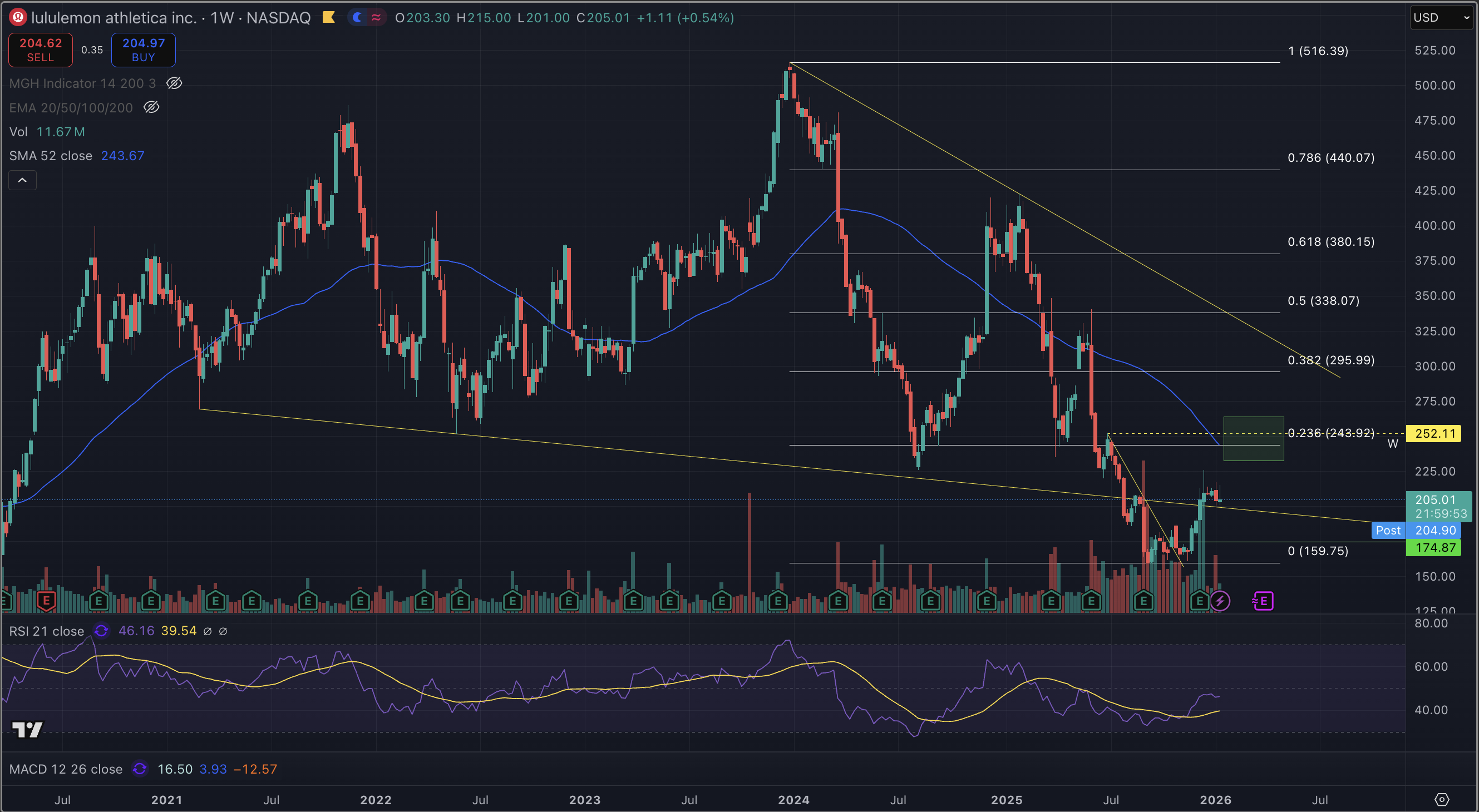Unhide the EMA 20/50/100/200 indicator
This screenshot has width=1479, height=812.
click(x=151, y=107)
